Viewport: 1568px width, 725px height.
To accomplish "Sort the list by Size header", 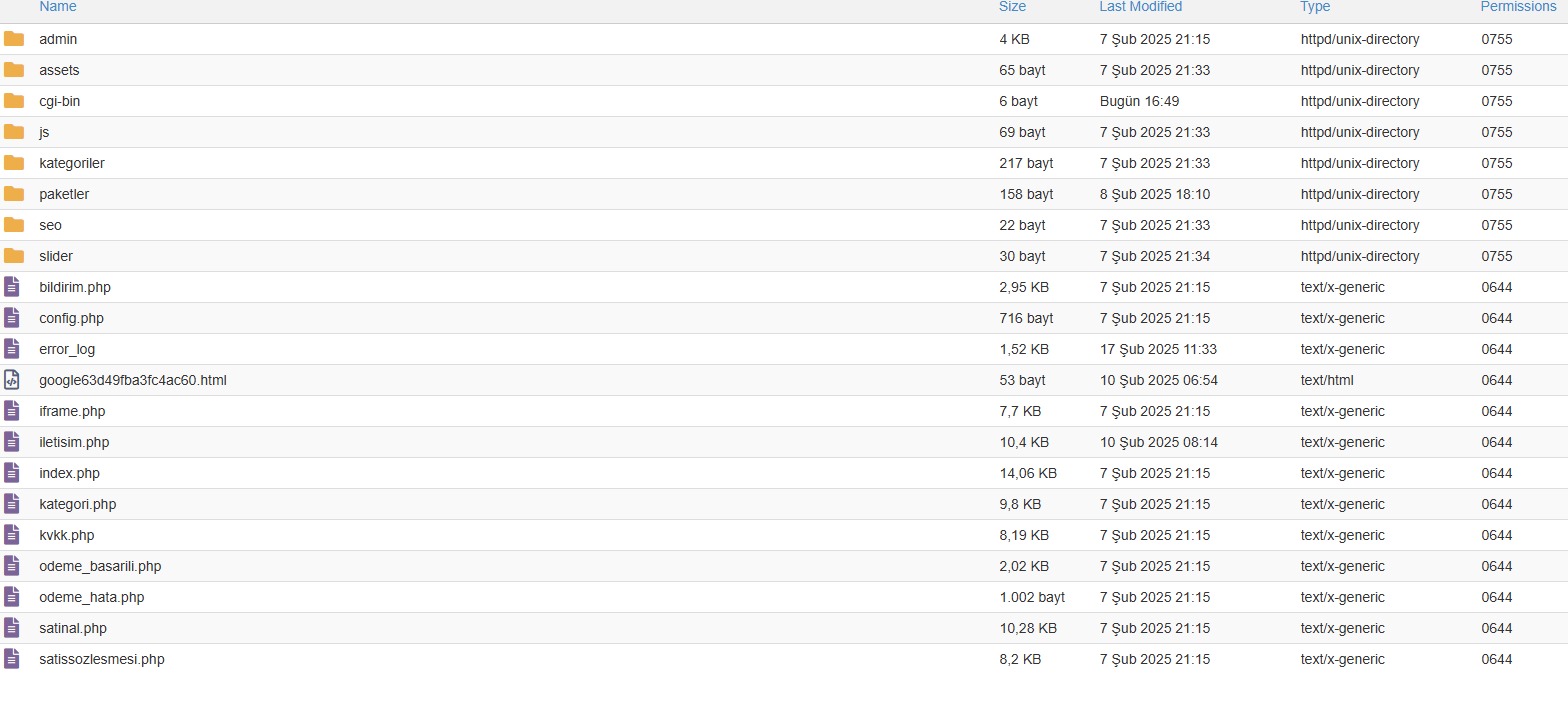I will (x=1012, y=7).
